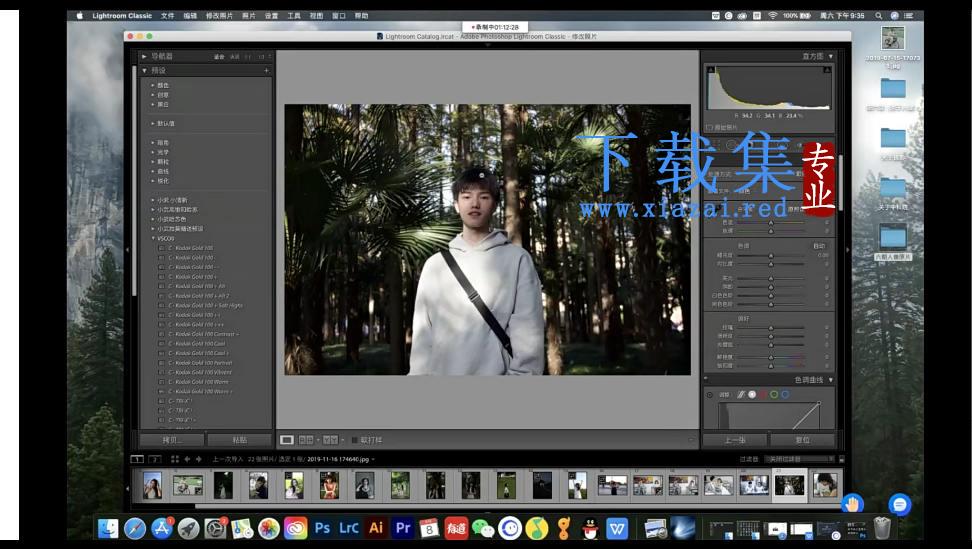972x549 pixels.
Task: Expand the 黑白 preset group
Action: 152,105
